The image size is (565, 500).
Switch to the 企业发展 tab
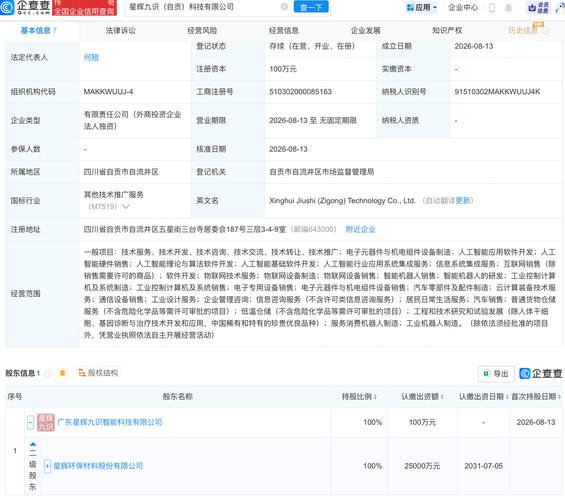pos(366,31)
